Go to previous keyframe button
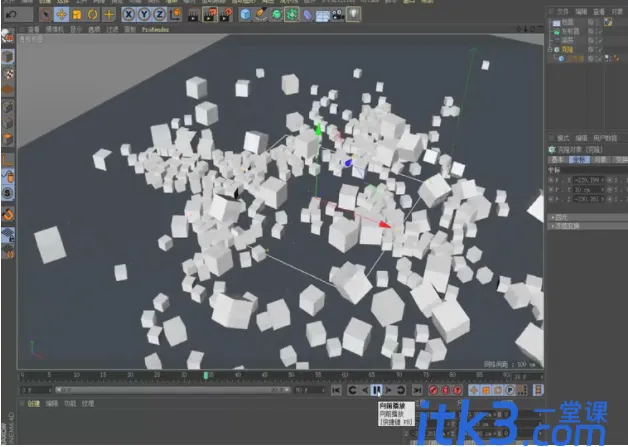Screen dimensions: 628x447 [x=352, y=390]
